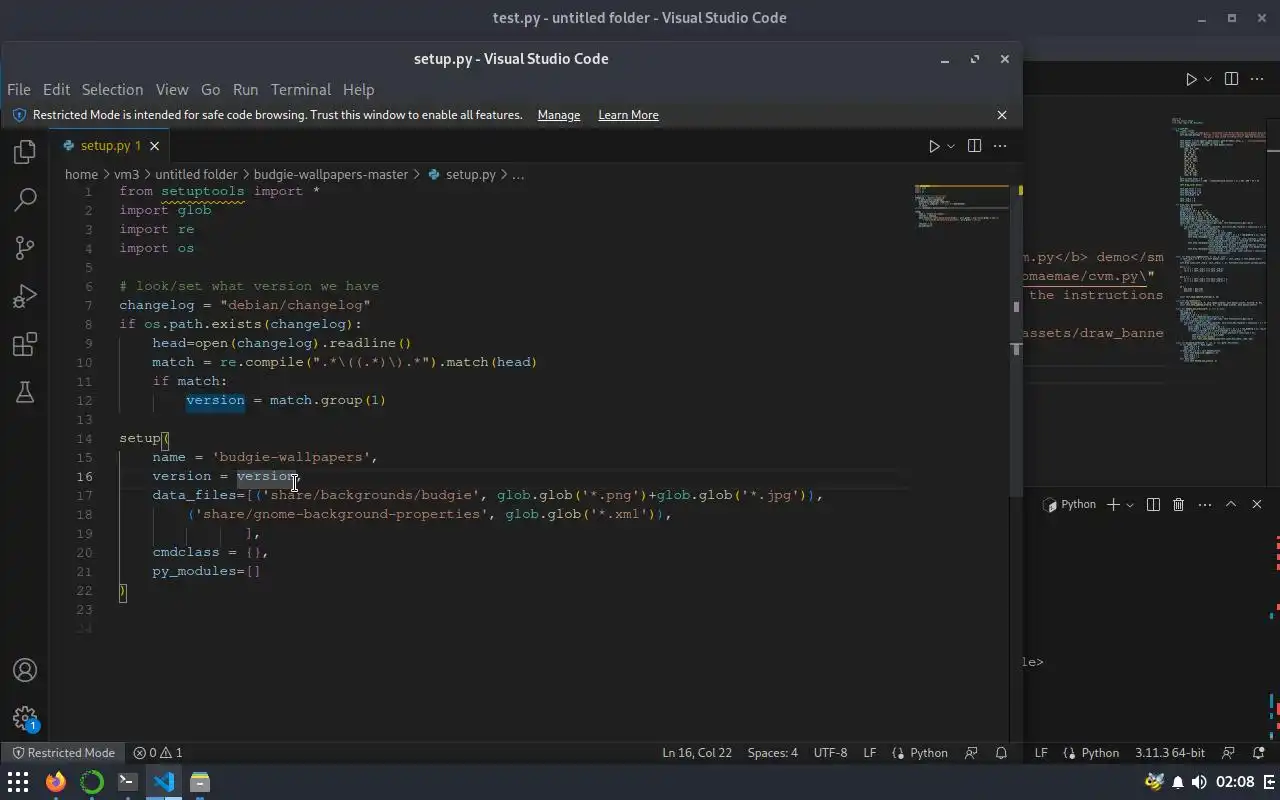Screen dimensions: 1280x800
Task: Open the Run and Debug view
Action: [25, 296]
